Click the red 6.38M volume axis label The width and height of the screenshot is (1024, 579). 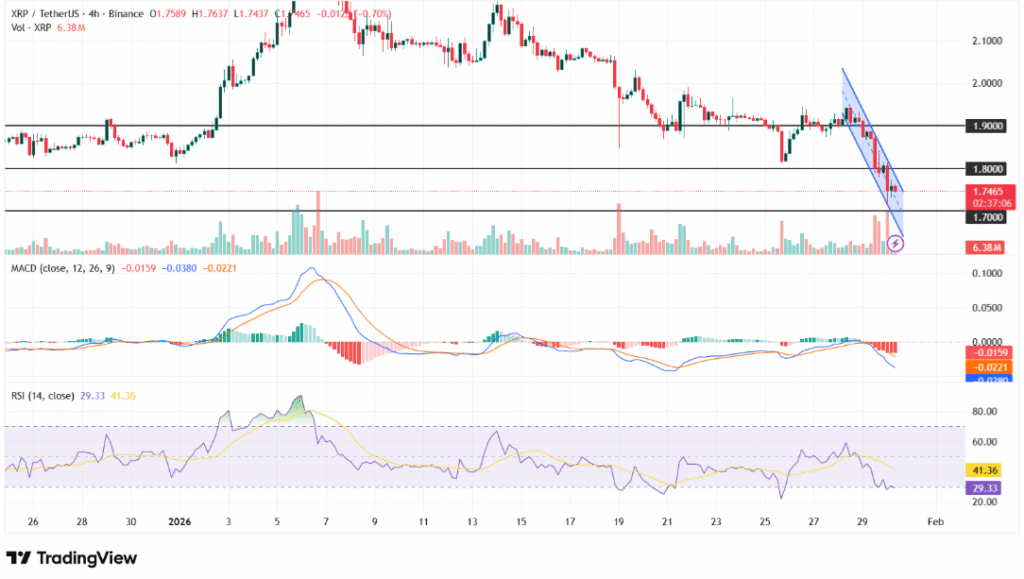click(987, 247)
